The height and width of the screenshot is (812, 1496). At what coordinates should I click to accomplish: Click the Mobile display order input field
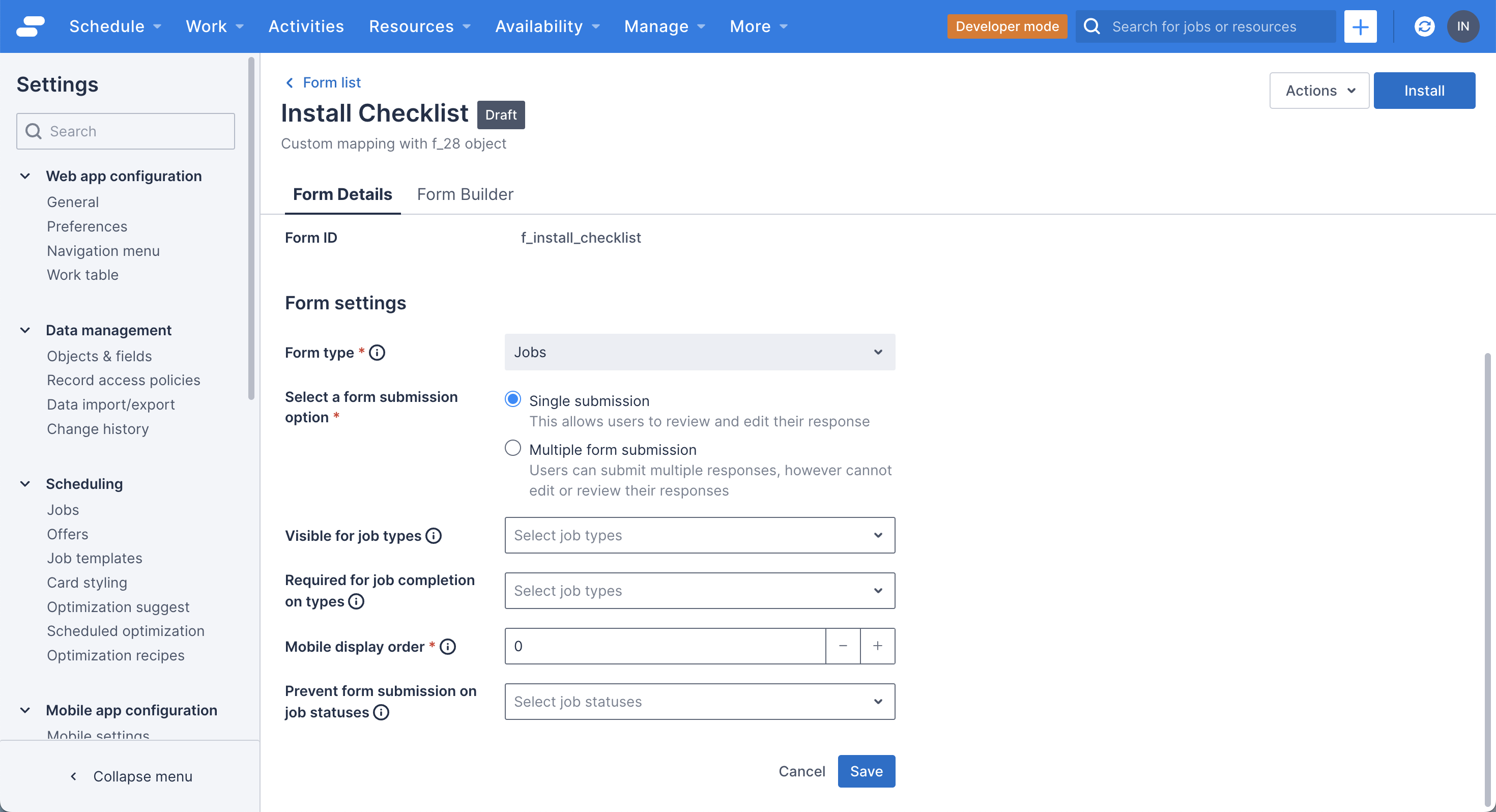665,646
